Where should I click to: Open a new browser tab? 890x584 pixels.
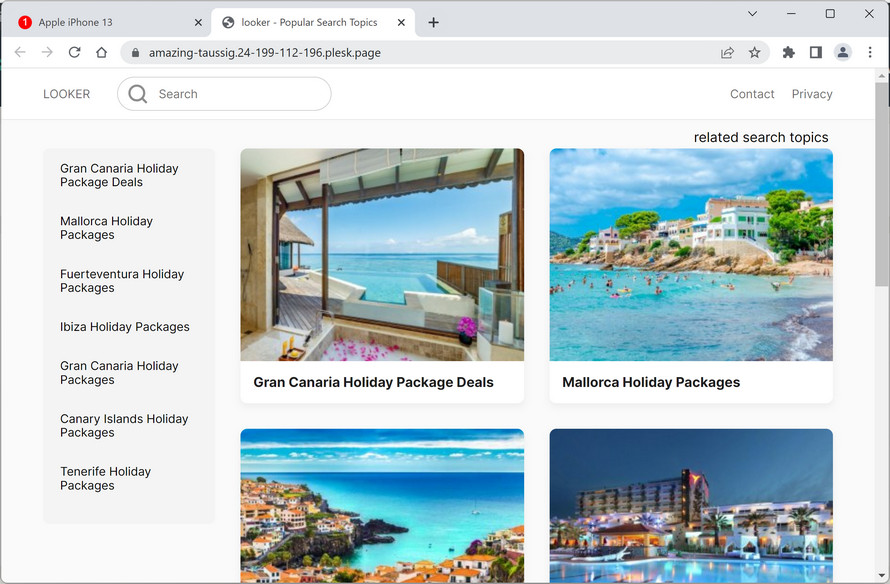pyautogui.click(x=434, y=23)
